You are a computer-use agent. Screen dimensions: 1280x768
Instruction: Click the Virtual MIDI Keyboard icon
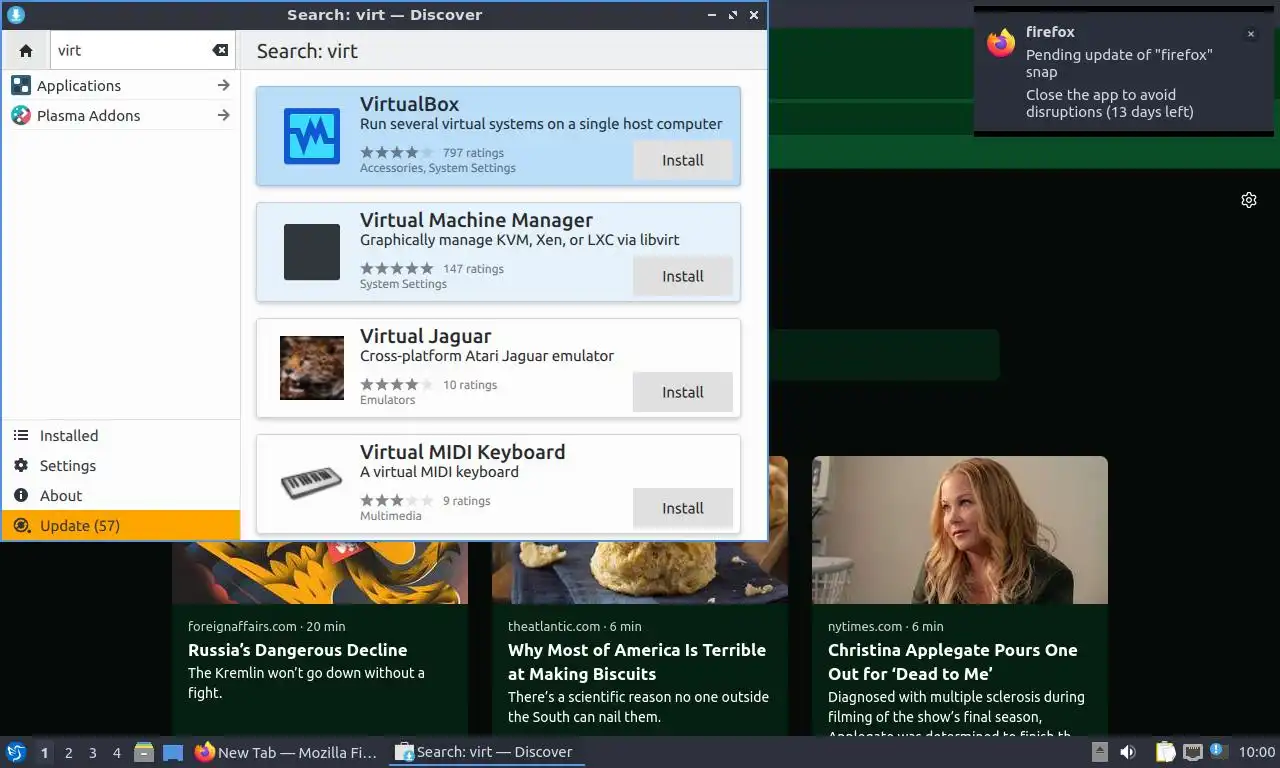tap(312, 484)
